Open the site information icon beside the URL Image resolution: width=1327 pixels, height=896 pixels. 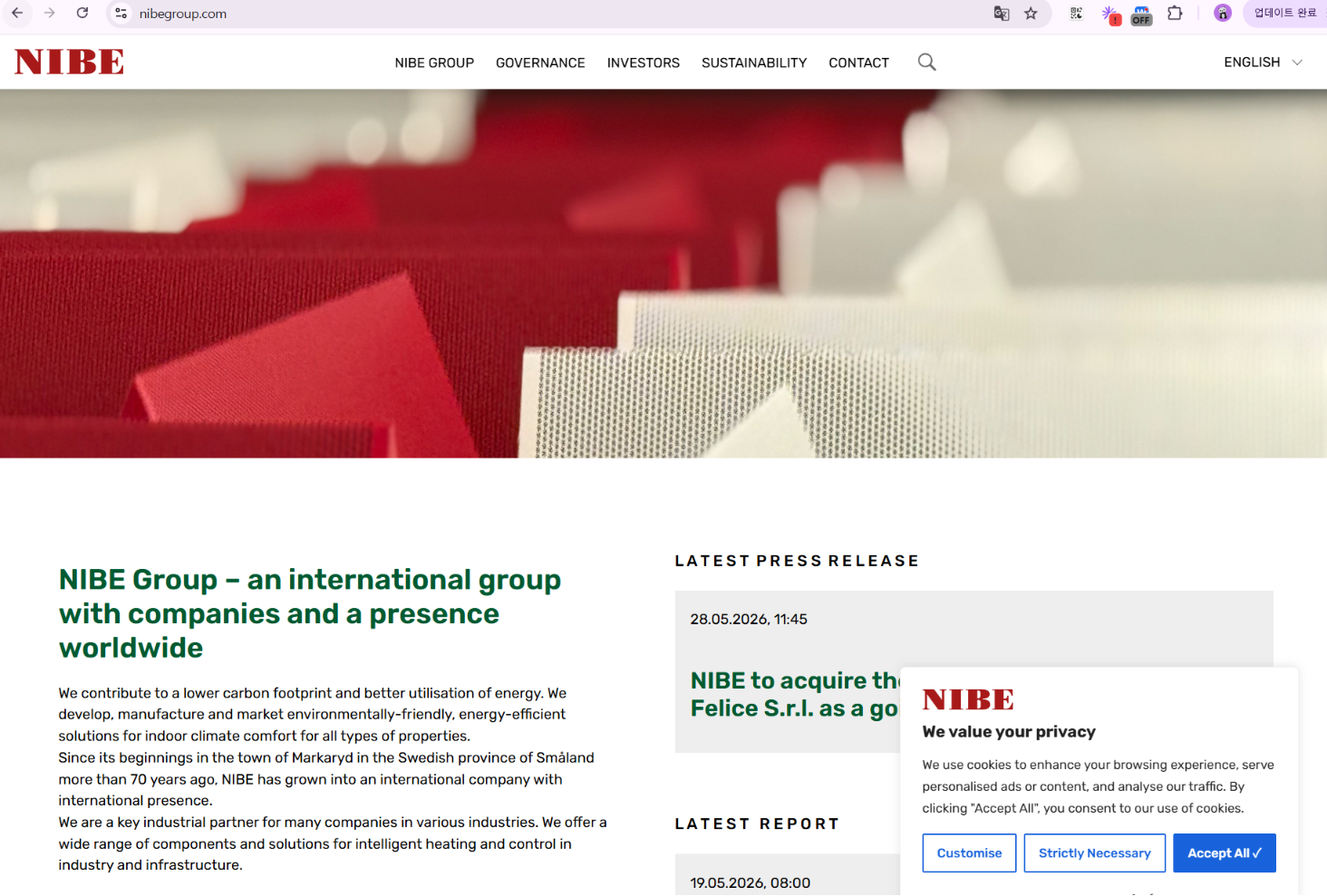tap(121, 14)
